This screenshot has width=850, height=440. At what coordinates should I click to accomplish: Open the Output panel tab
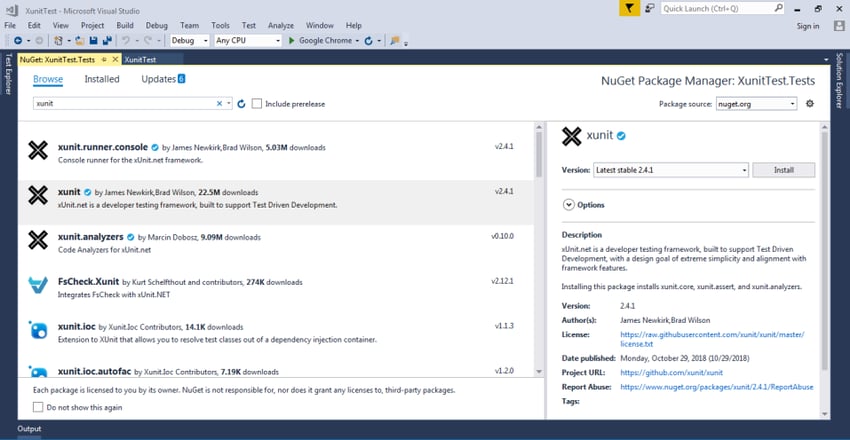pyautogui.click(x=29, y=429)
